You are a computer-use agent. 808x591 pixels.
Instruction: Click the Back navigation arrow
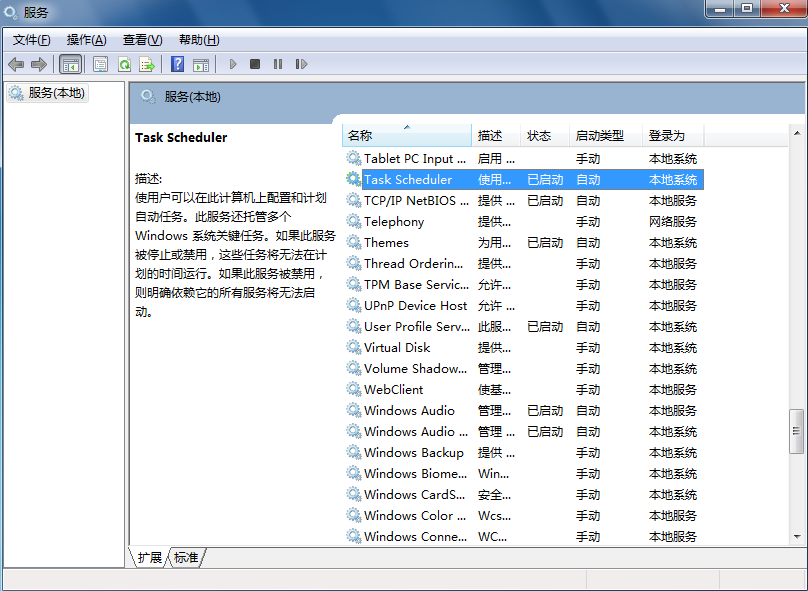tap(15, 64)
